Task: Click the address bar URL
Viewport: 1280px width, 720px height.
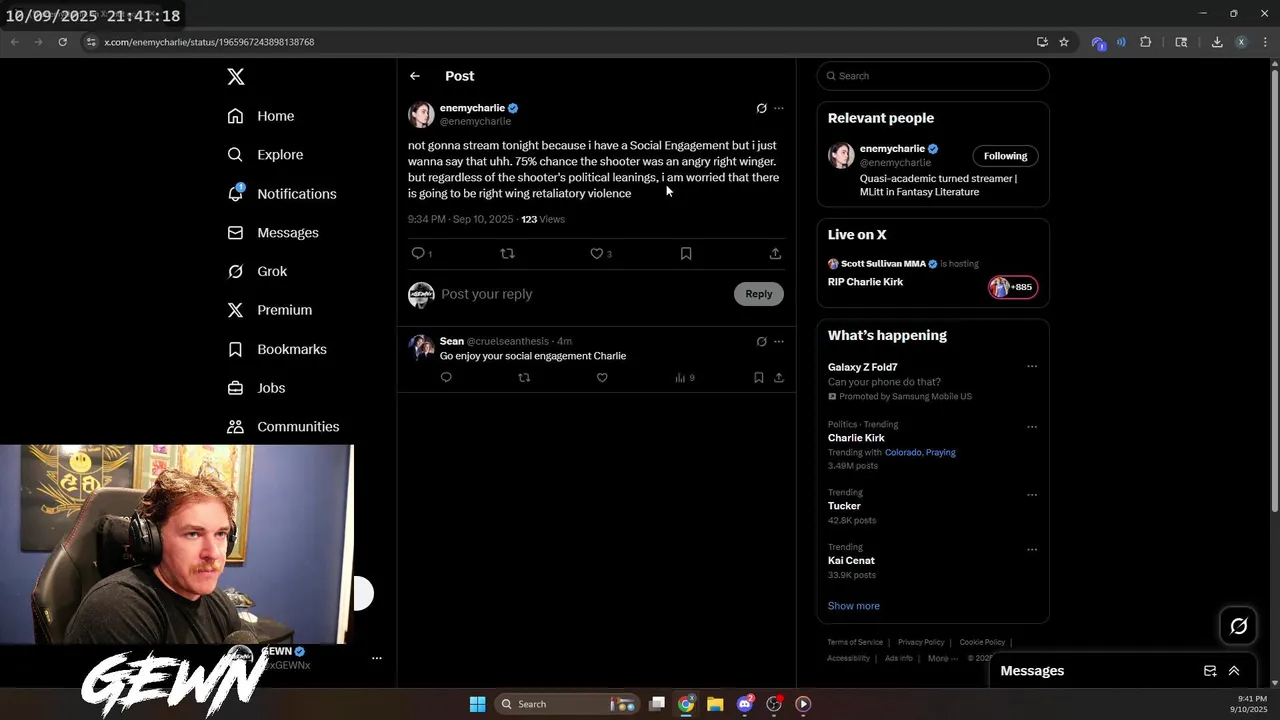Action: tap(209, 42)
